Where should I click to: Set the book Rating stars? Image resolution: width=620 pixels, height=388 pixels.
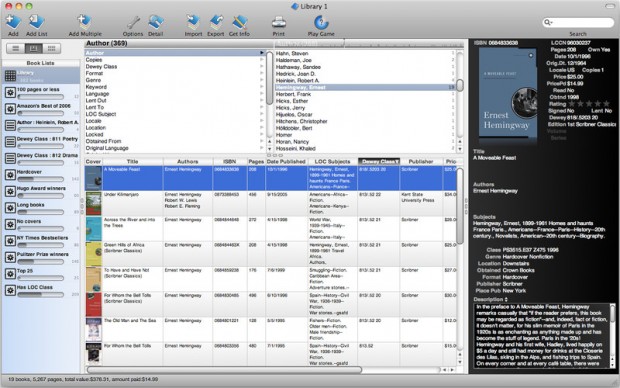(x=589, y=104)
